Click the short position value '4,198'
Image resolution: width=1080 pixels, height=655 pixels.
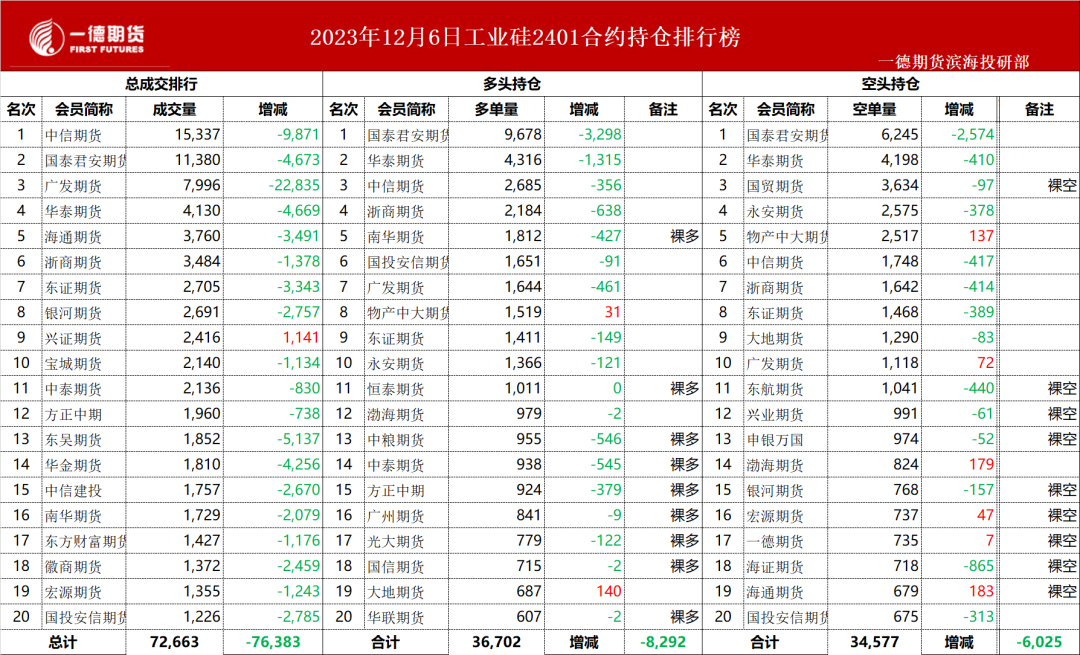900,160
